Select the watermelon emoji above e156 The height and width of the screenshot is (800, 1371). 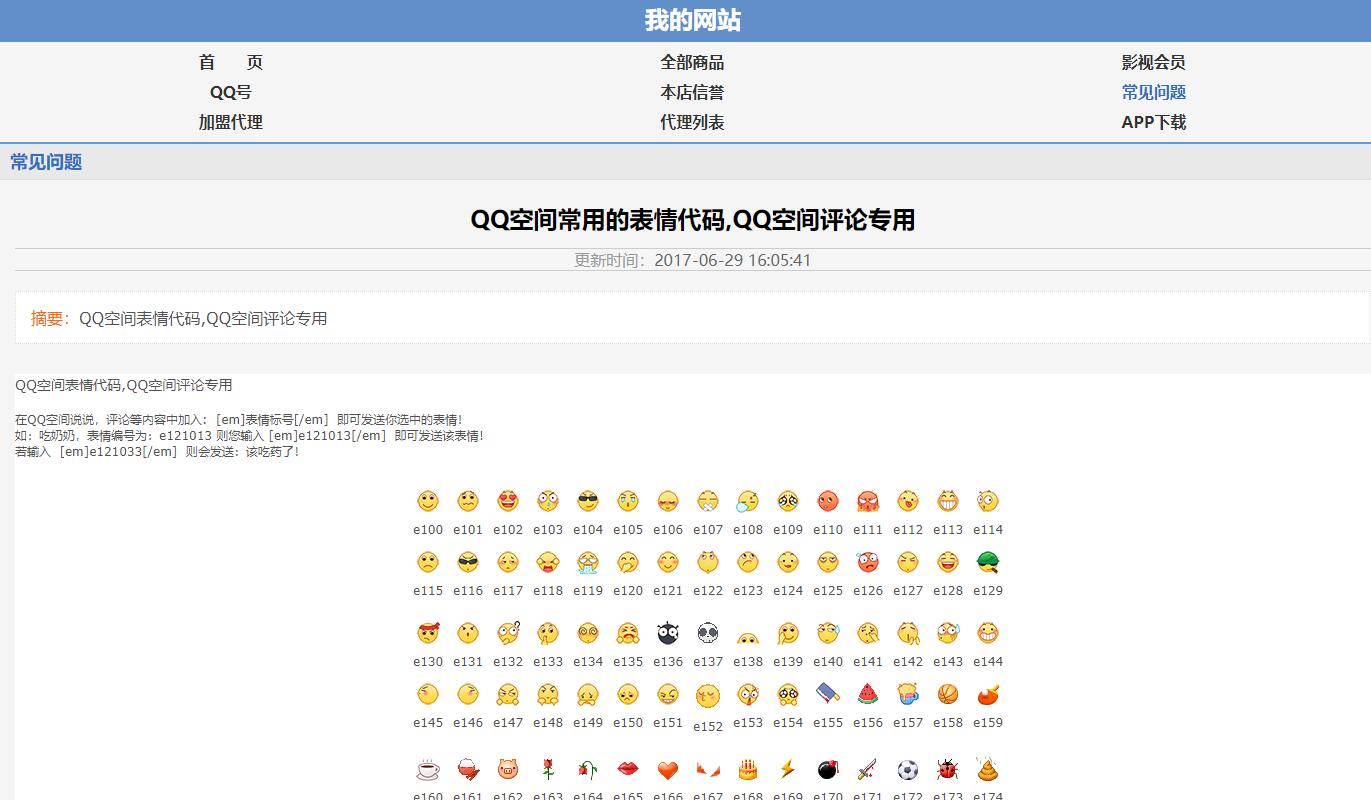[868, 694]
